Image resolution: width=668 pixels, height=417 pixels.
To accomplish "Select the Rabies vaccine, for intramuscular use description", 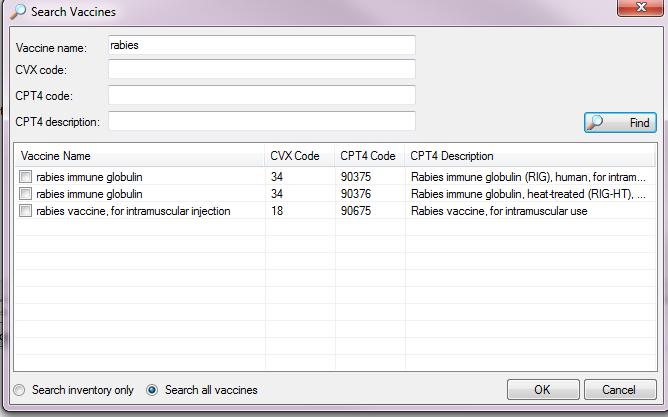I will [x=499, y=211].
